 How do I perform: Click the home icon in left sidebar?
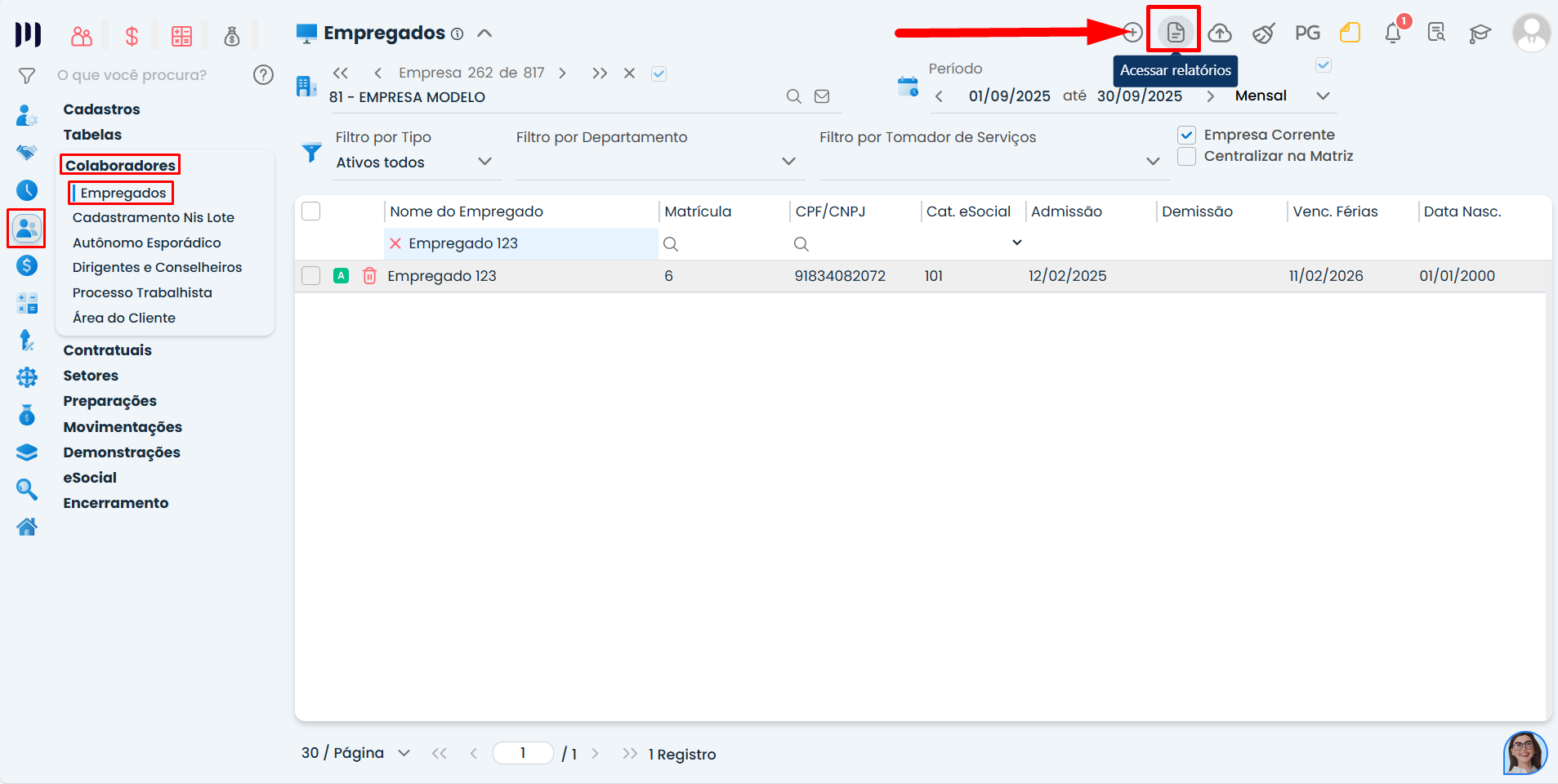(x=27, y=528)
